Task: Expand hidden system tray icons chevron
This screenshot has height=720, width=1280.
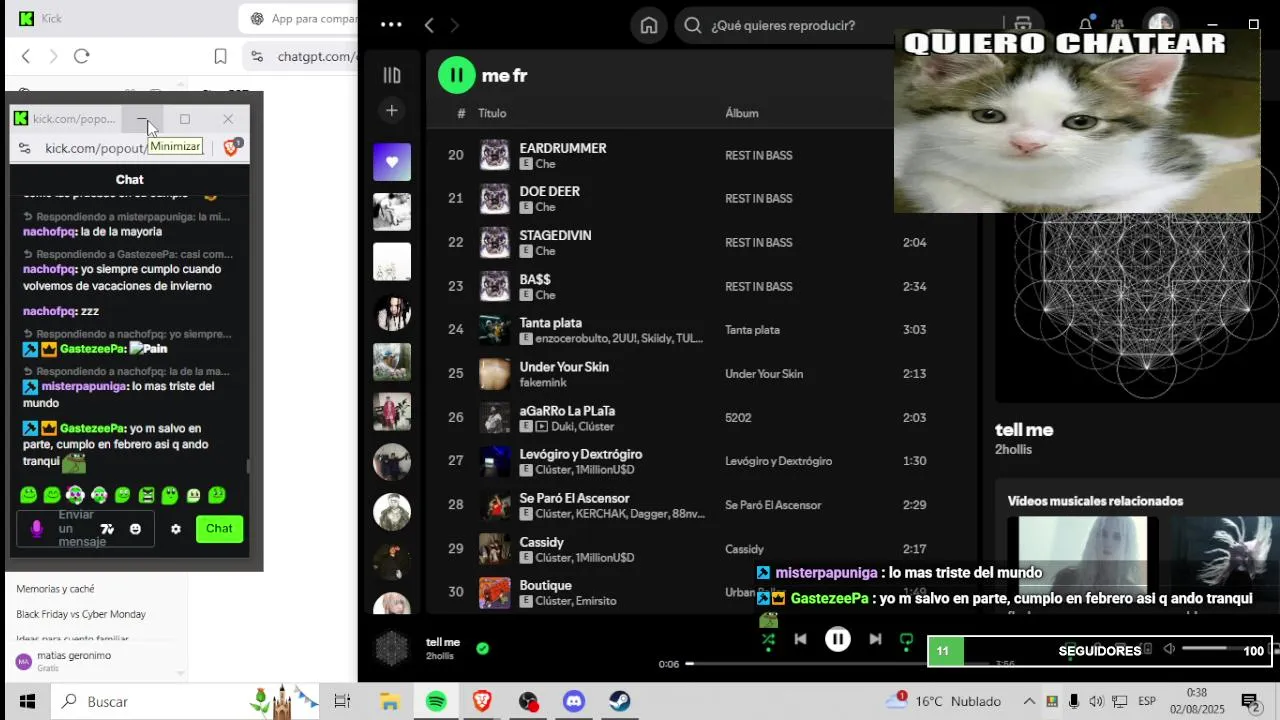Action: [x=1028, y=702]
